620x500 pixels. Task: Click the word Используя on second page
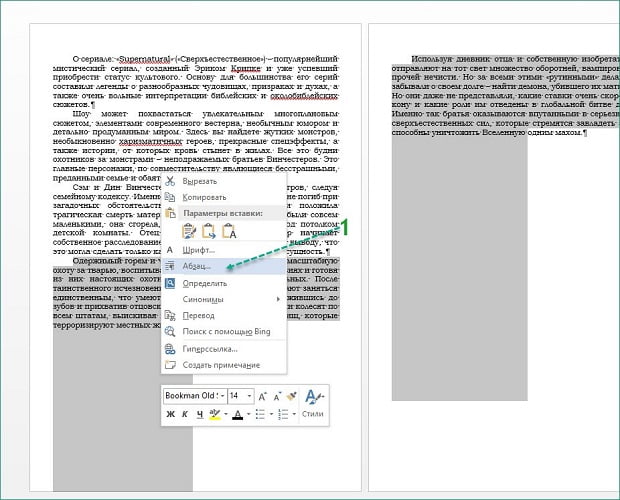(x=432, y=59)
